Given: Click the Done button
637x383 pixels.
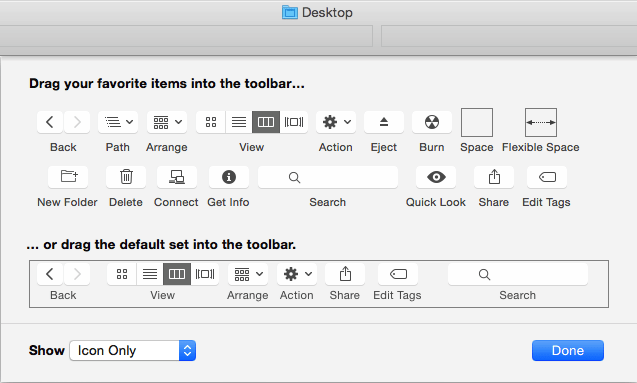Looking at the screenshot, I should 568,351.
